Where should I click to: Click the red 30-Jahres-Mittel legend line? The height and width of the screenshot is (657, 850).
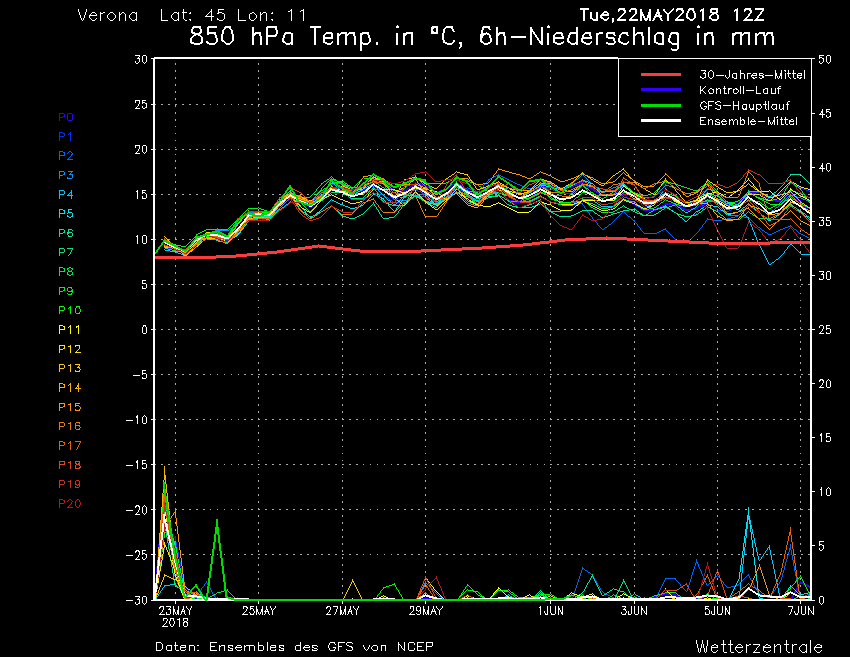point(661,74)
